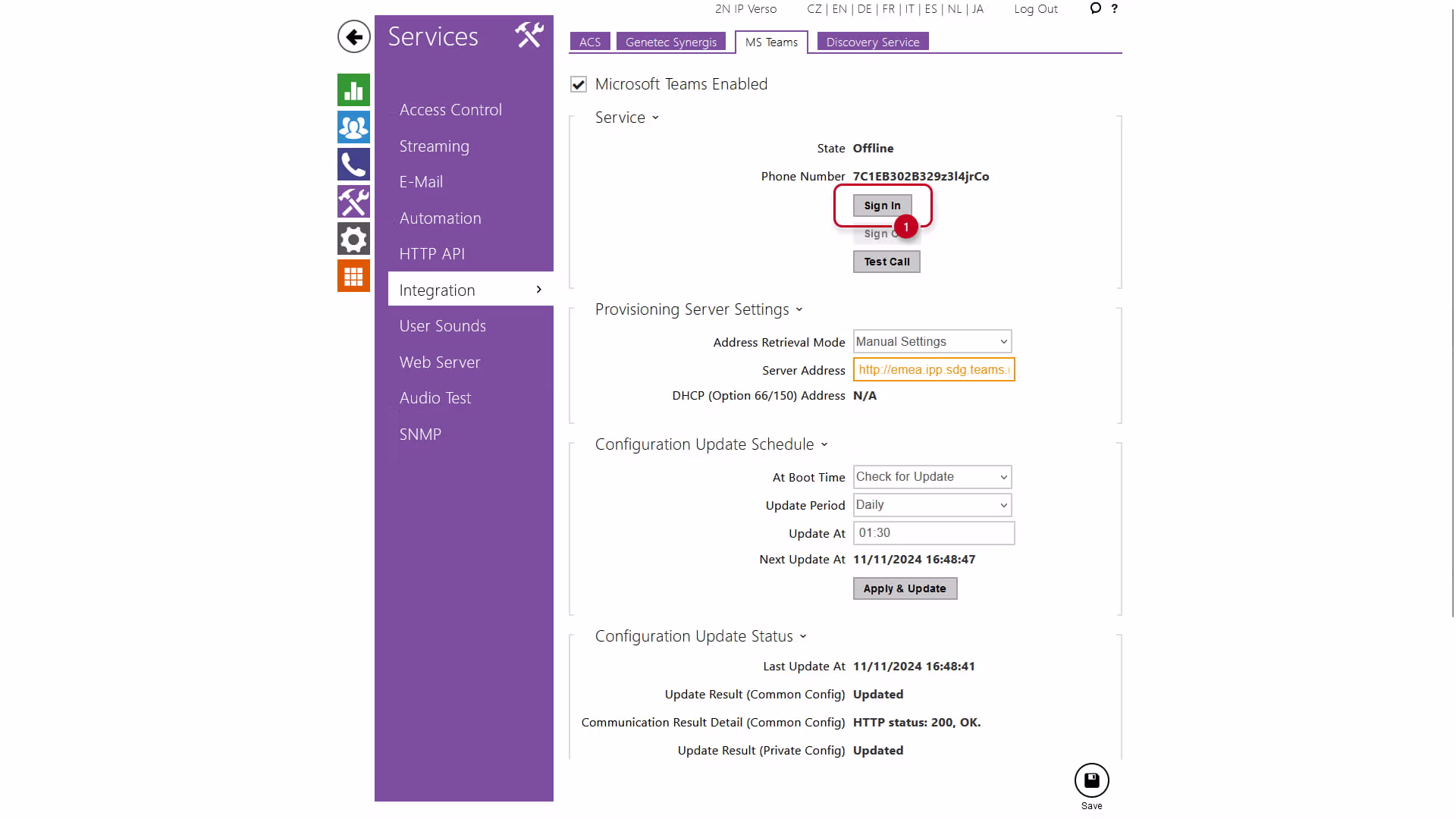
Task: Open Update Period dropdown
Action: pos(932,505)
